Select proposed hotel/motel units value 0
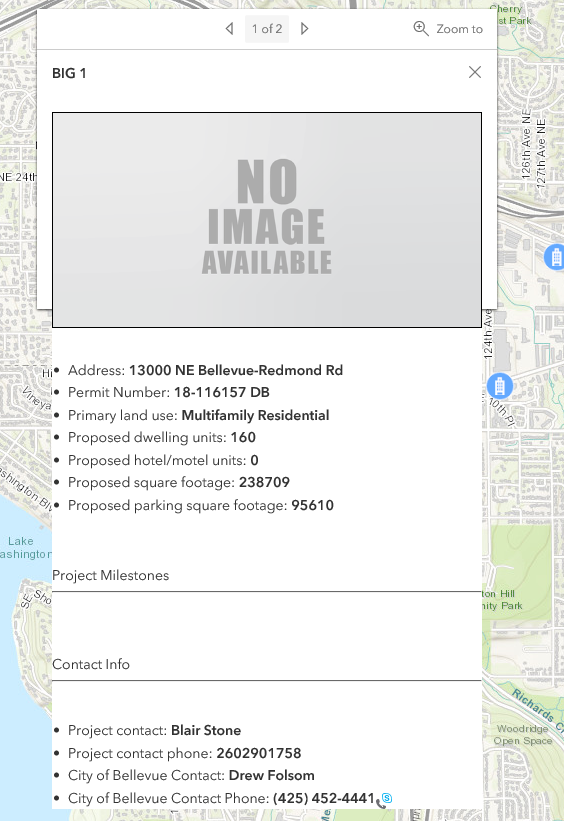Image resolution: width=564 pixels, height=821 pixels. pyautogui.click(x=255, y=460)
